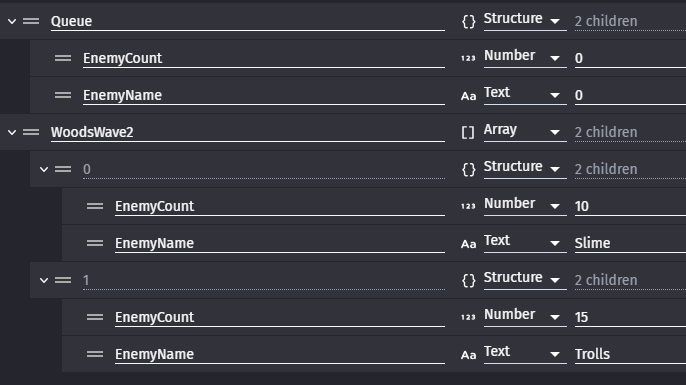Click the drag handle of the Slime EnemyName row

[95, 243]
